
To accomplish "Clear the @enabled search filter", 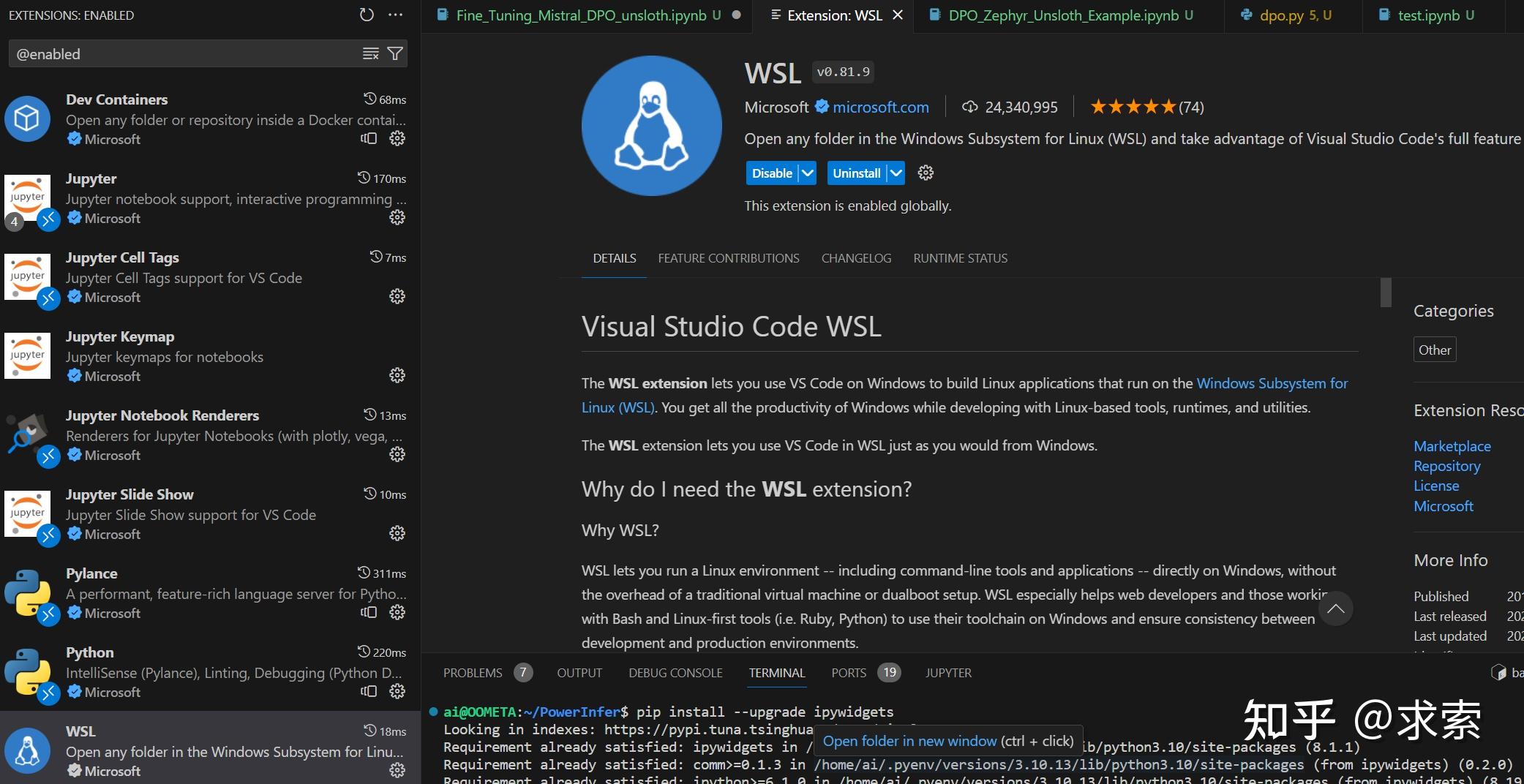I will pos(371,53).
